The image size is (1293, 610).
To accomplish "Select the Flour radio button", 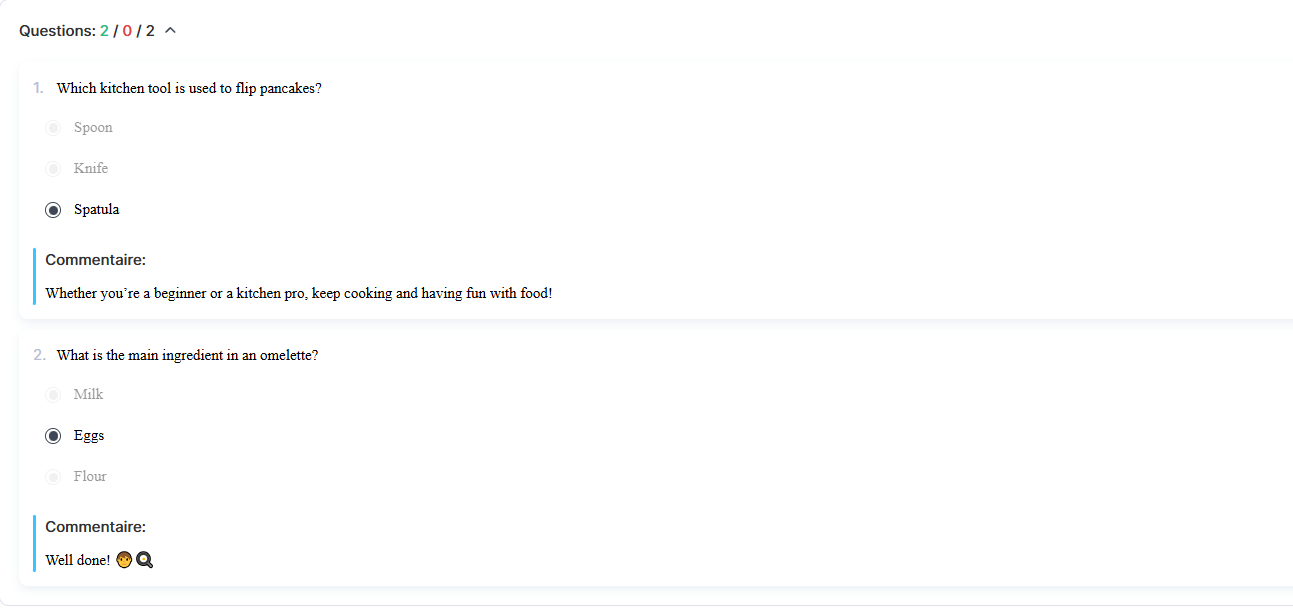I will tap(53, 477).
